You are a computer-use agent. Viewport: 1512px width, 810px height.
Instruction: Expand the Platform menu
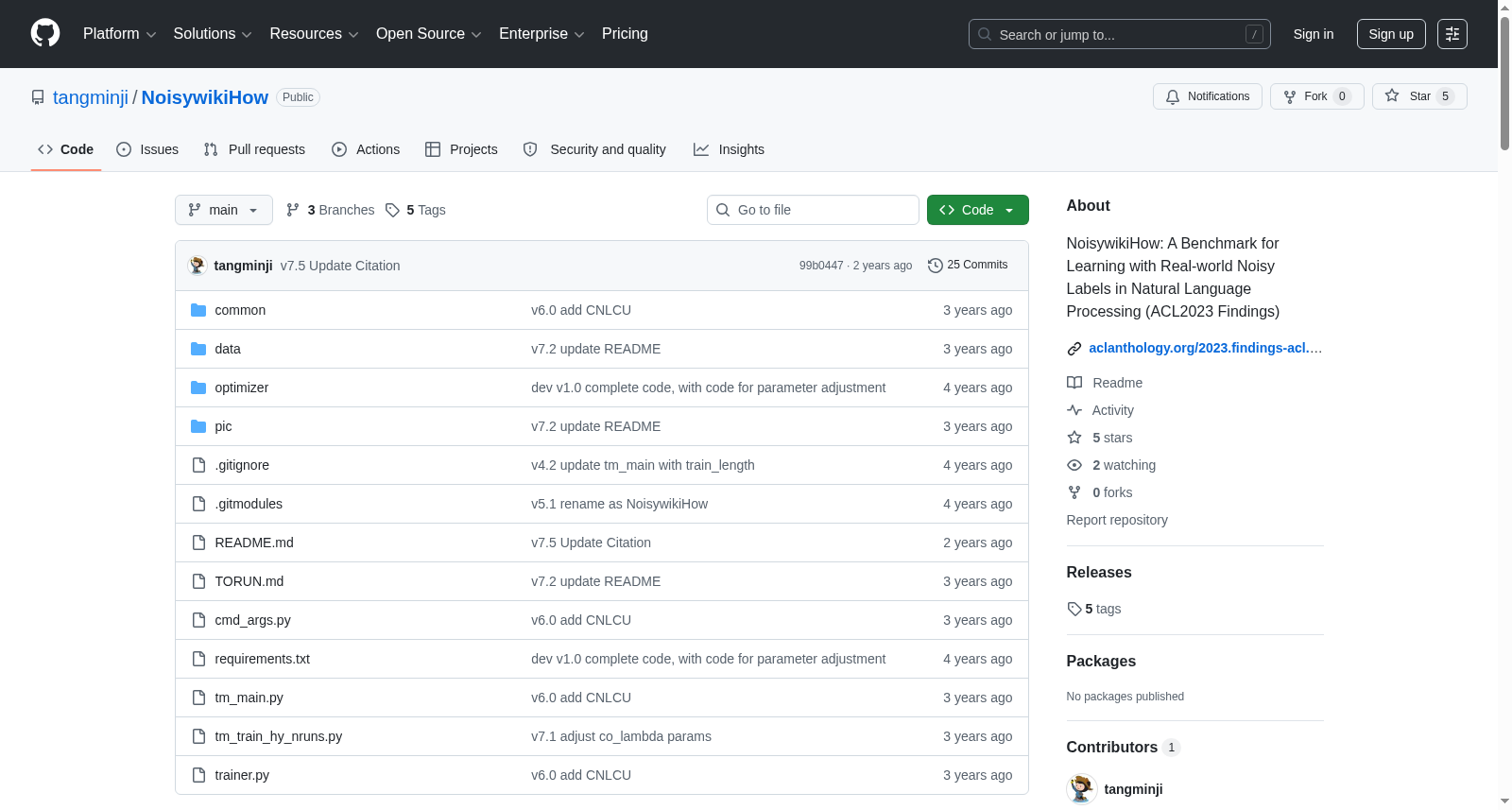point(119,34)
